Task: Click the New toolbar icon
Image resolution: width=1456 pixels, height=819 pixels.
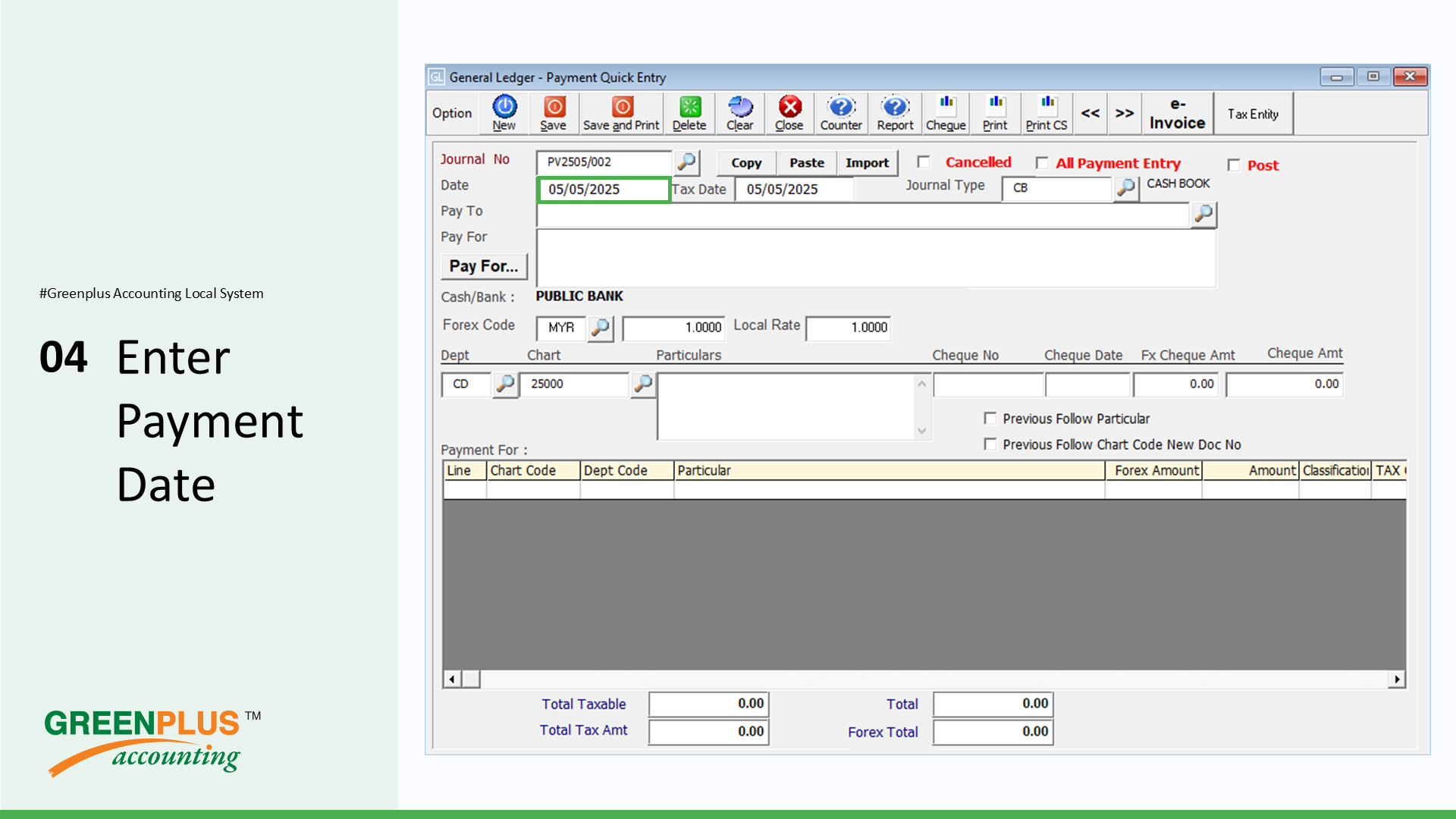Action: [504, 114]
